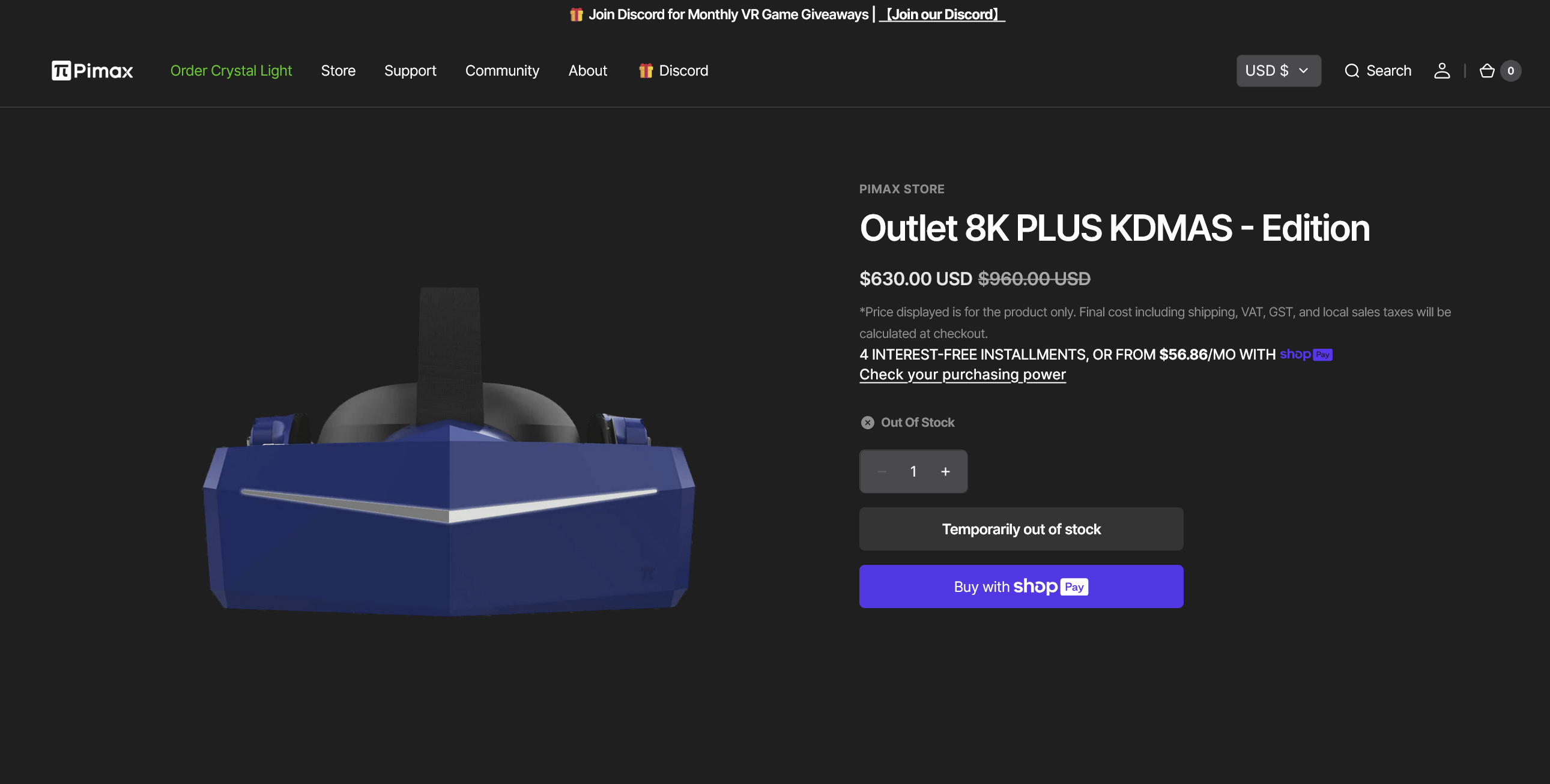Viewport: 1550px width, 784px height.
Task: Click the Pimax logo
Action: click(x=92, y=70)
